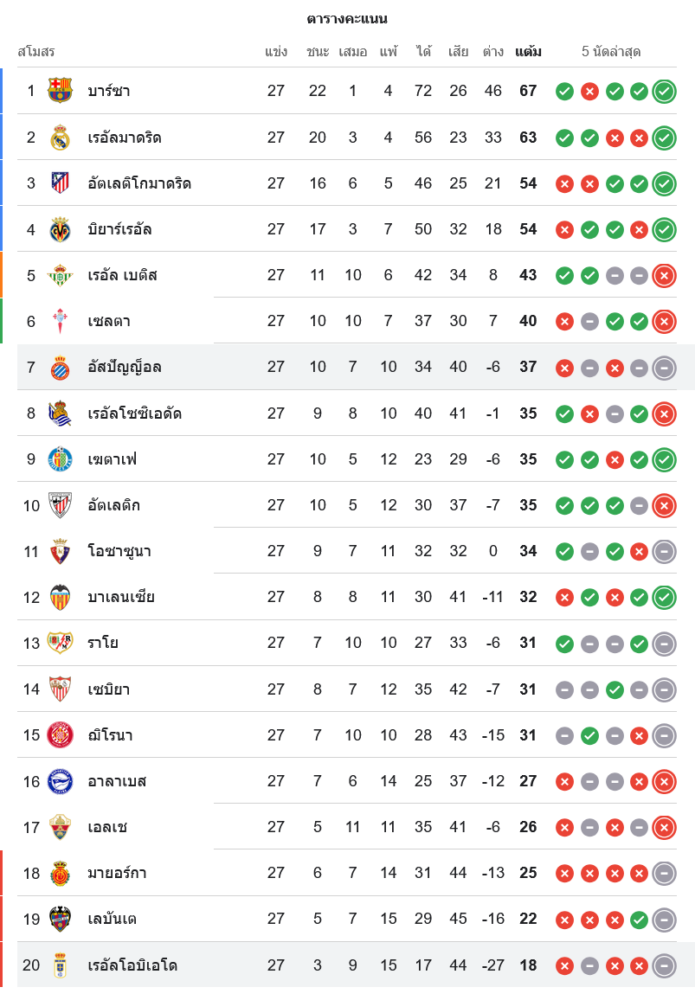Image resolution: width=695 pixels, height=1000 pixels.
Task: Click the สโมสร column header
Action: click(36, 51)
